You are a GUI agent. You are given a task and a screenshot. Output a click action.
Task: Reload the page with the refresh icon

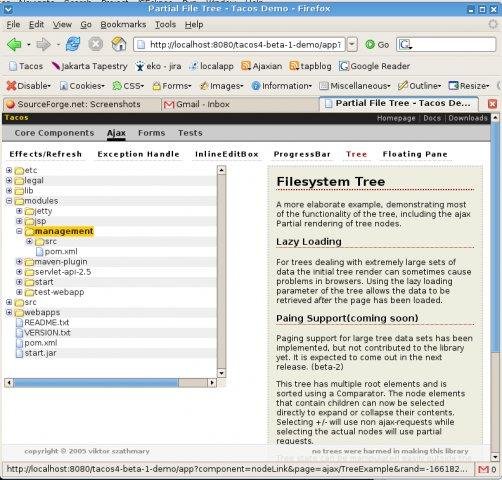pyautogui.click(x=73, y=44)
